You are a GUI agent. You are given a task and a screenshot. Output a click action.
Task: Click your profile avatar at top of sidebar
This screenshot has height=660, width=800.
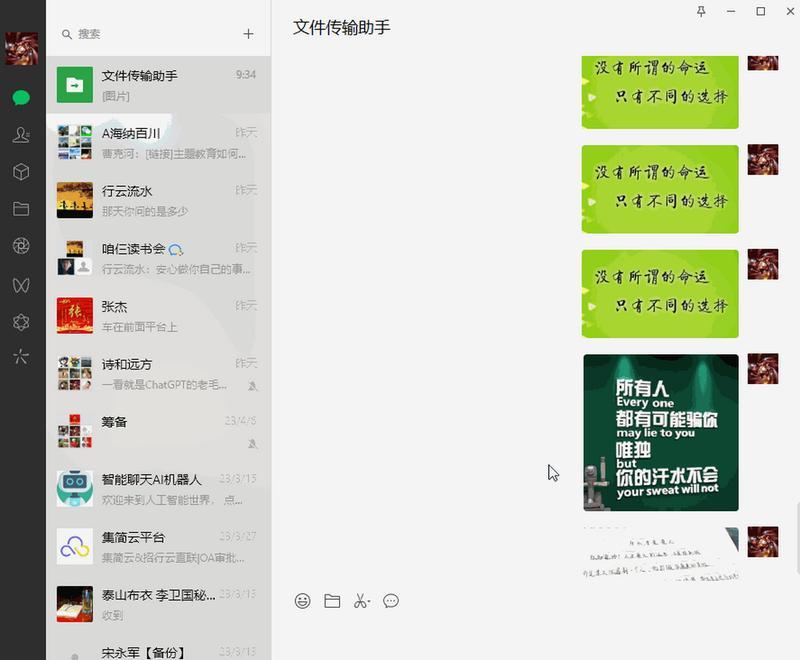[x=21, y=49]
